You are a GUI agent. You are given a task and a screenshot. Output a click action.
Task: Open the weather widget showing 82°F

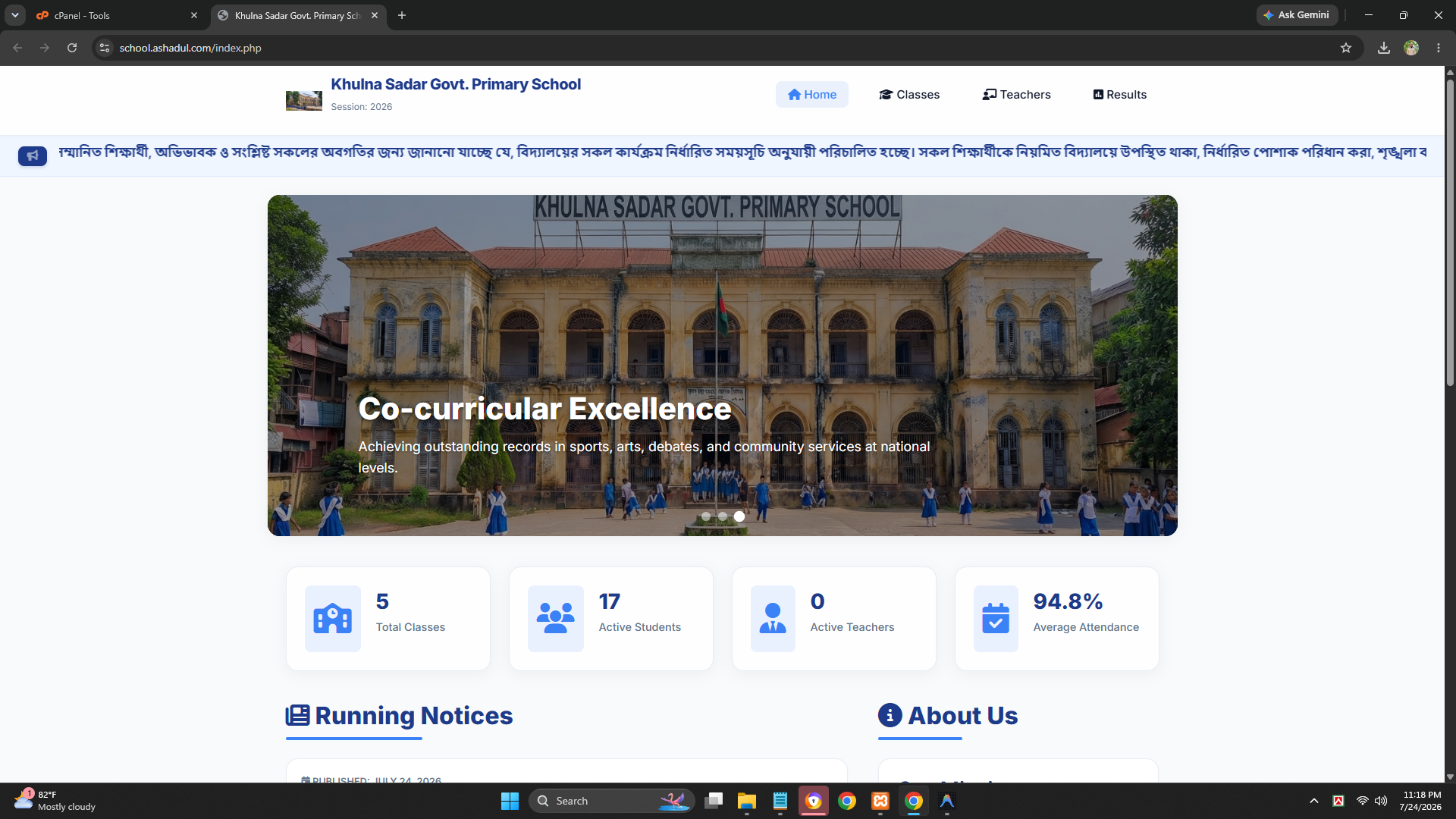coord(55,801)
